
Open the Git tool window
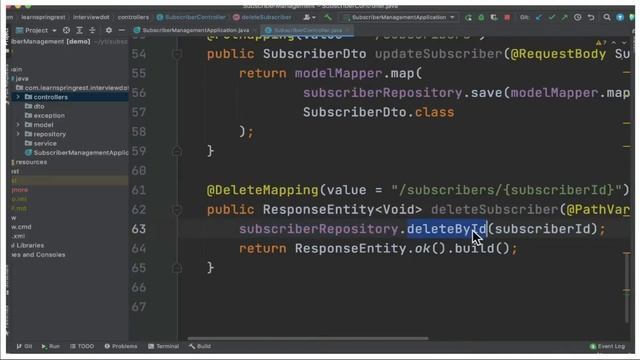click(x=24, y=346)
